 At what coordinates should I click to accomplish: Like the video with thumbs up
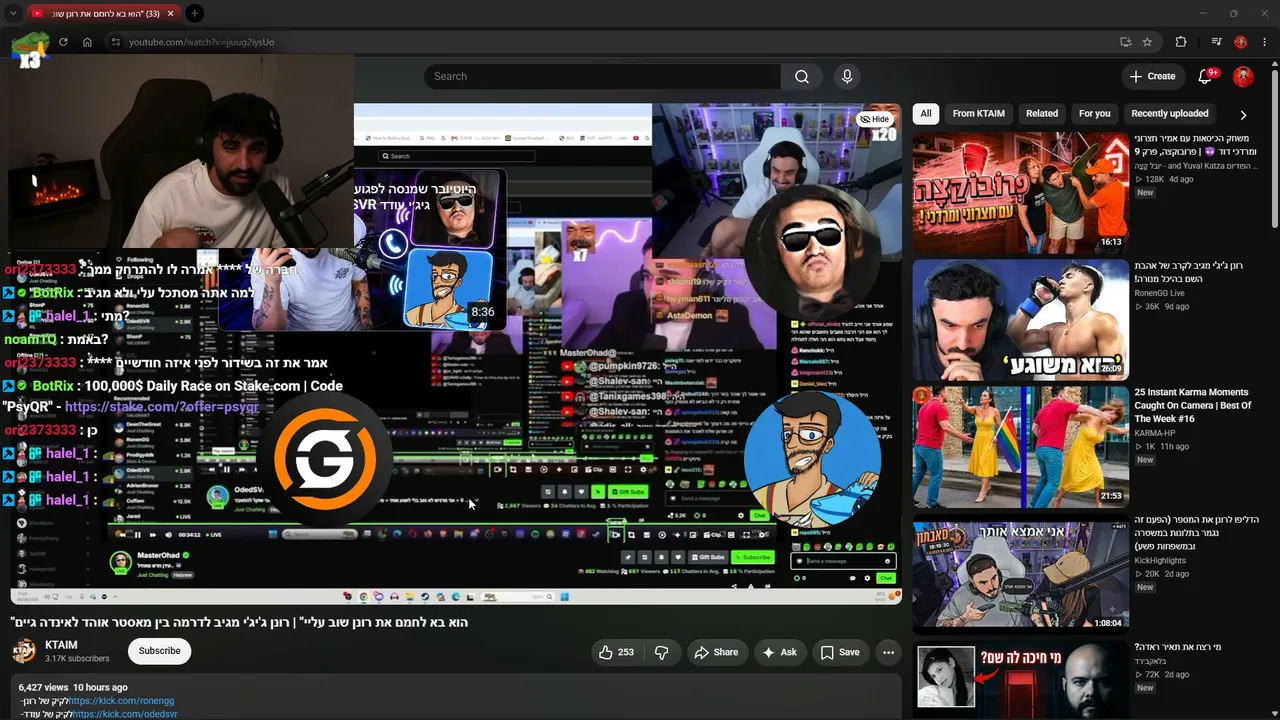point(616,652)
